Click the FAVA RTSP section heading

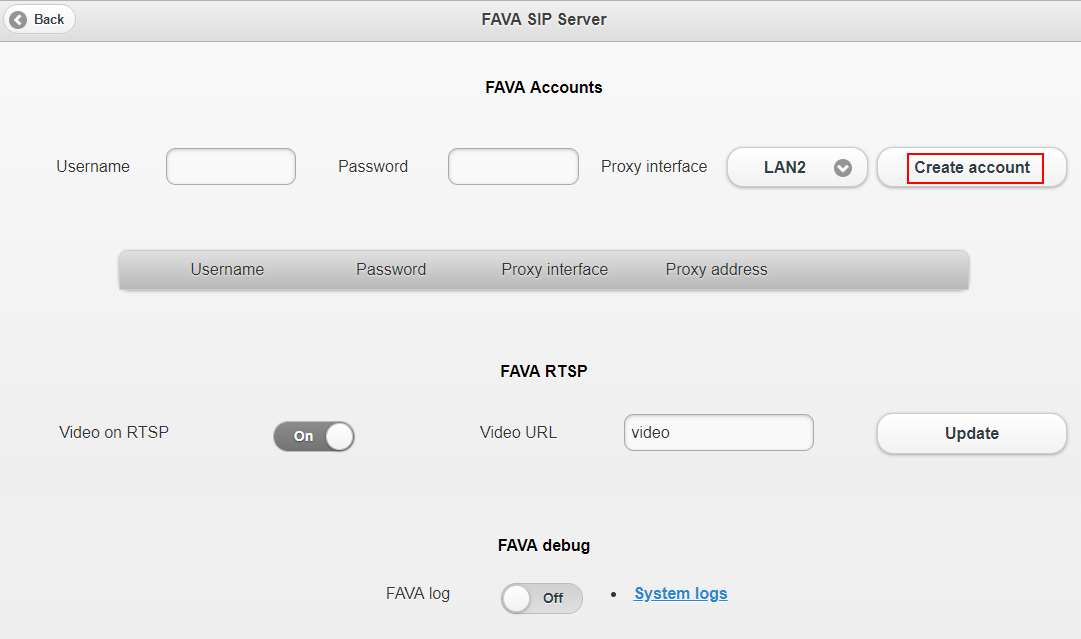point(543,371)
